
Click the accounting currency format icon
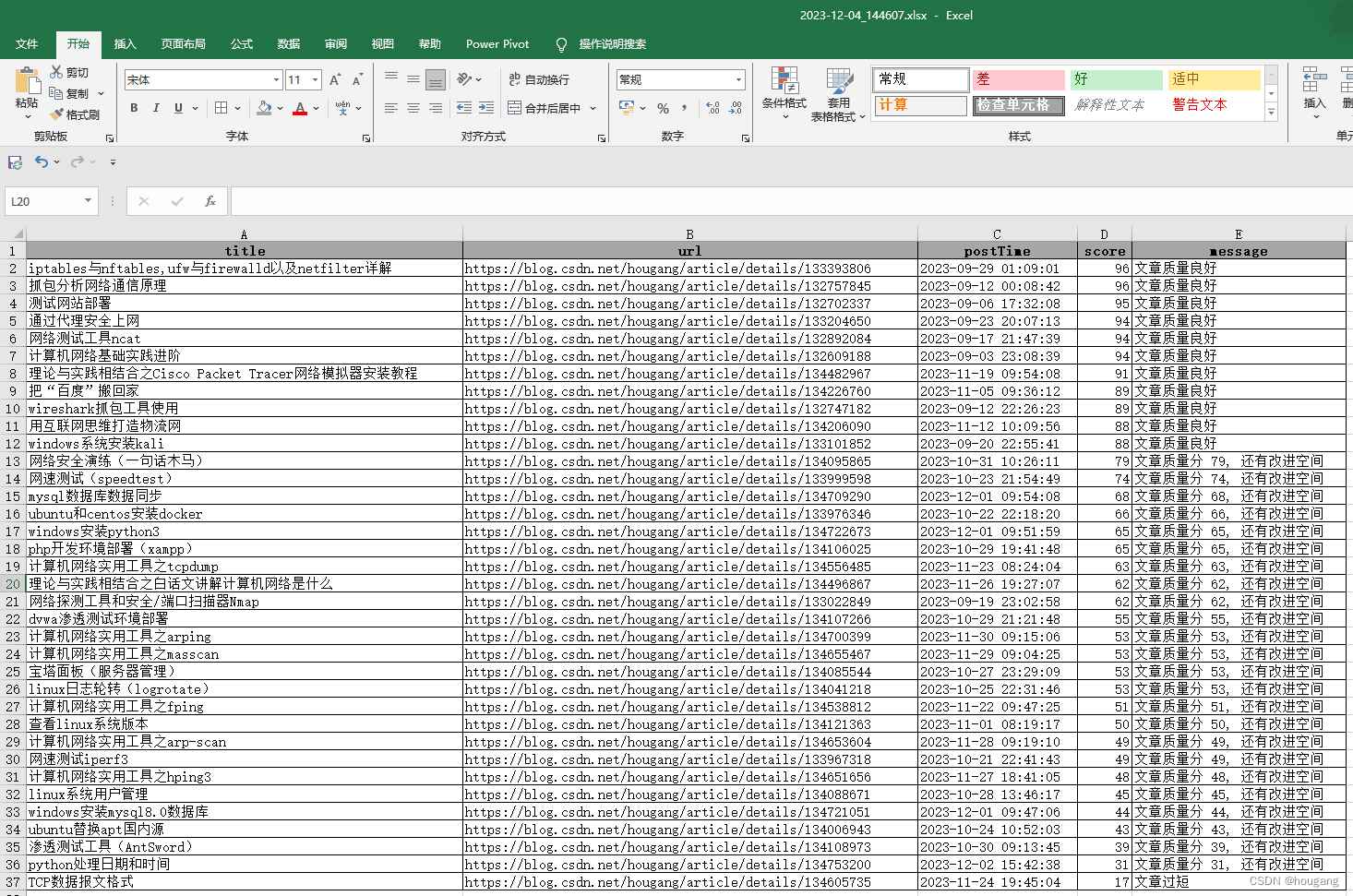tap(627, 108)
